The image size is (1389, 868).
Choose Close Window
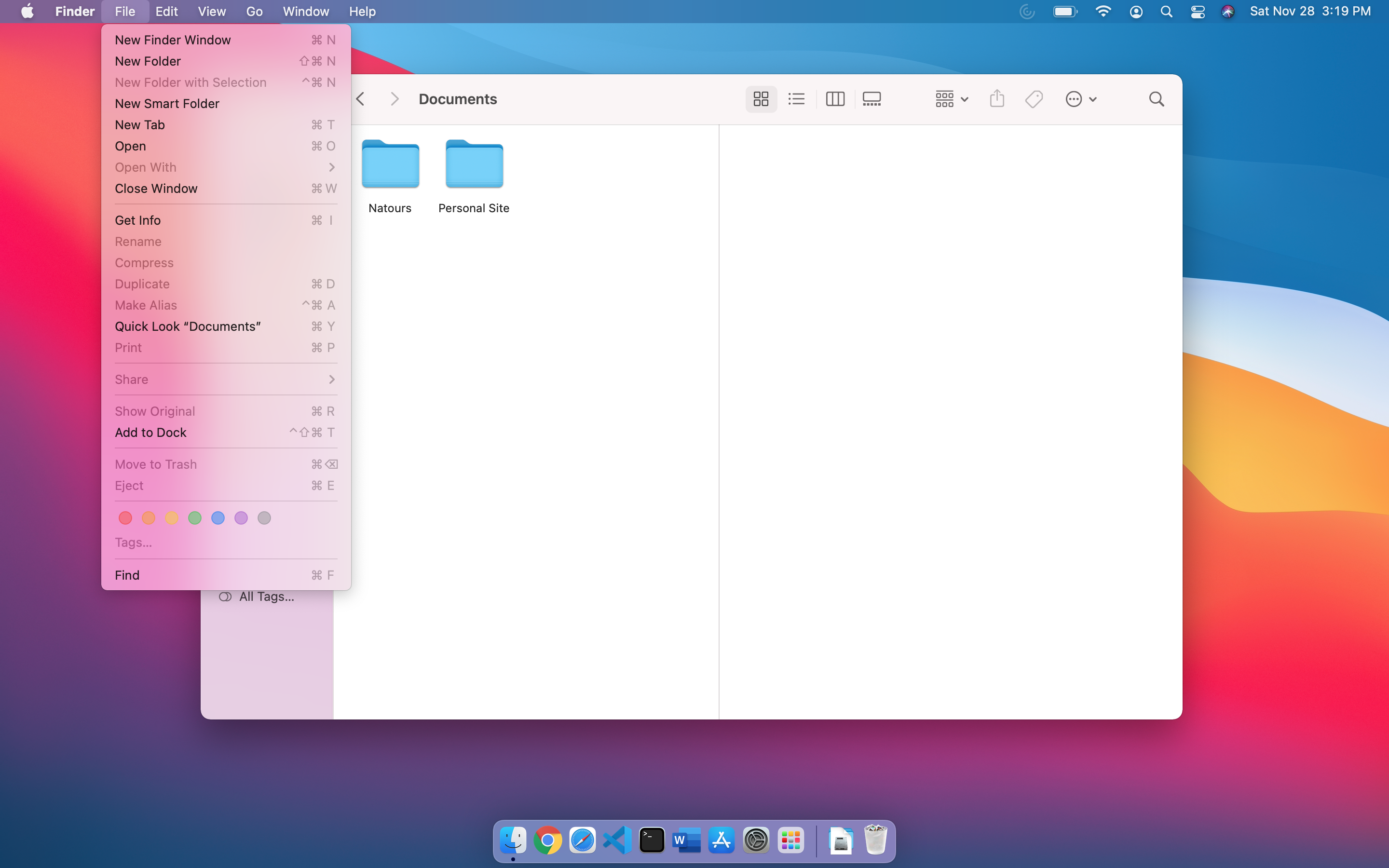point(226,188)
